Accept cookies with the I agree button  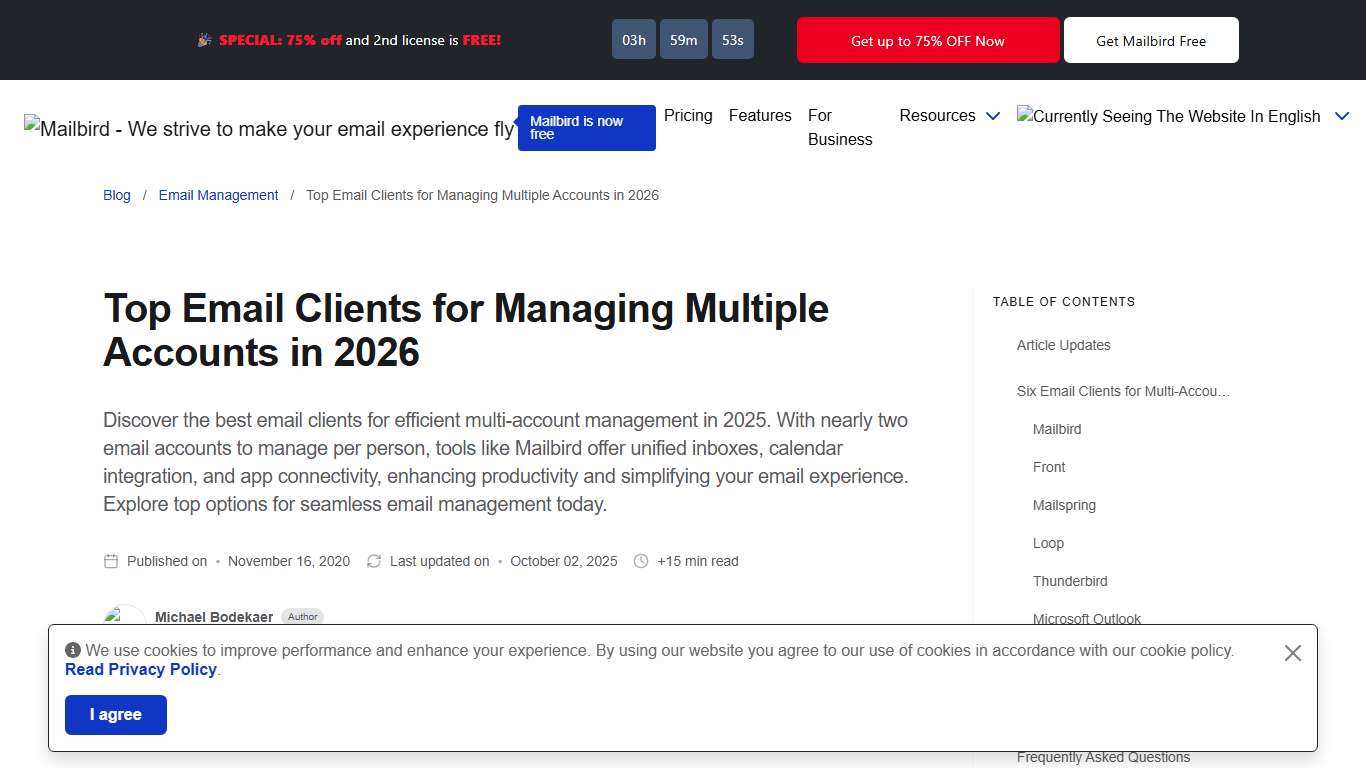point(115,714)
